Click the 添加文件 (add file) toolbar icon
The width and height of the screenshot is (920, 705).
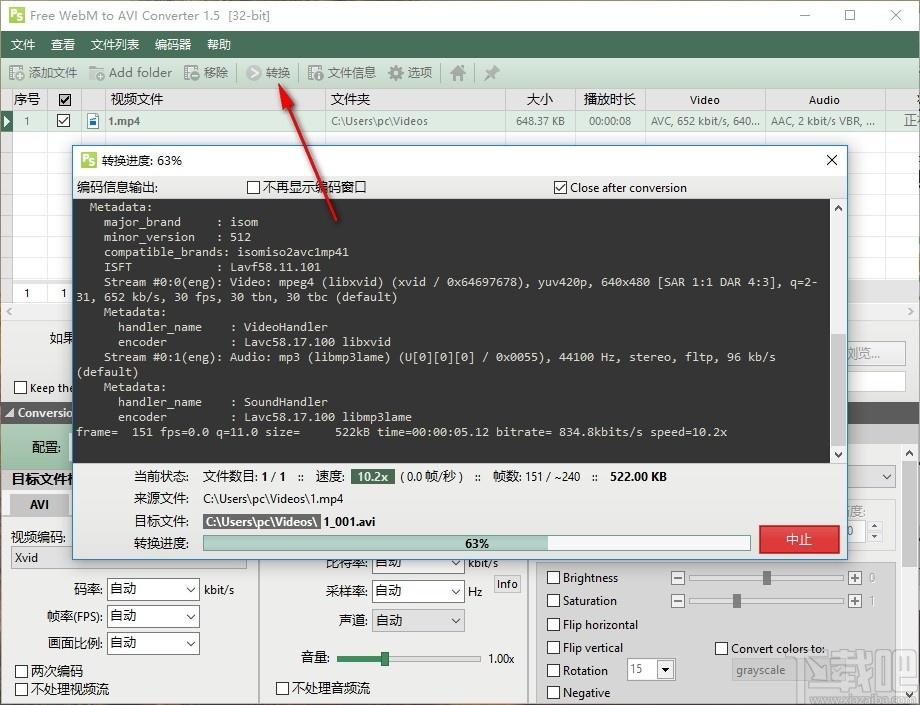(16, 73)
